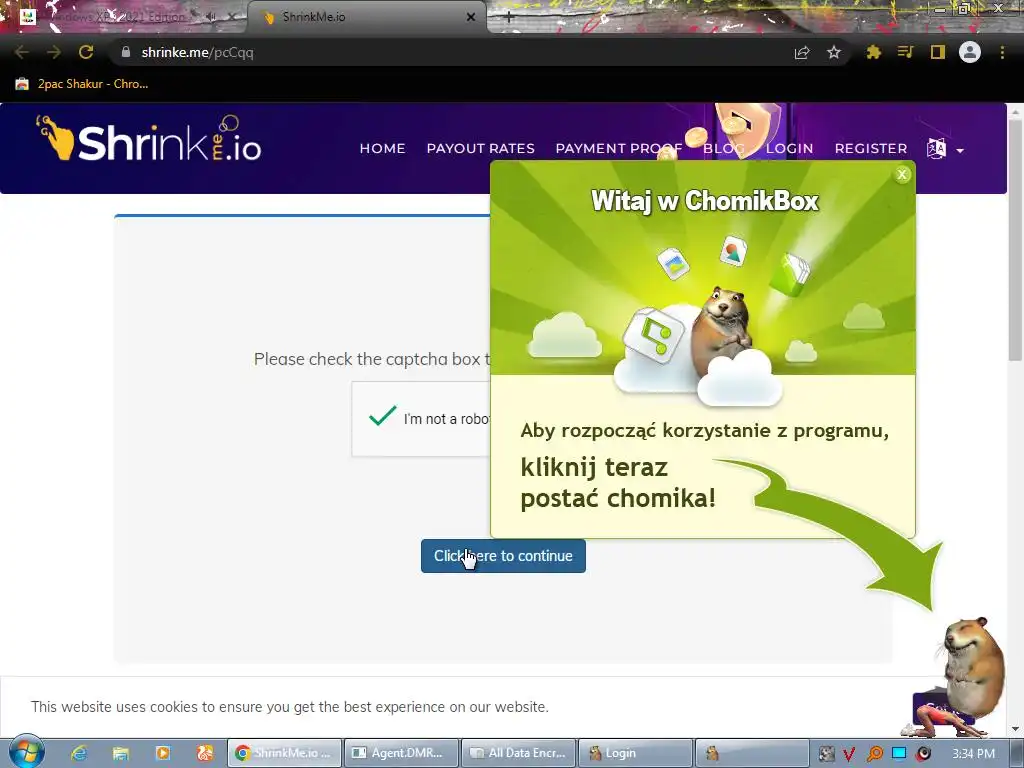Screen dimensions: 1024x768
Task: Click the ShrinkMe.io logo
Action: [149, 138]
